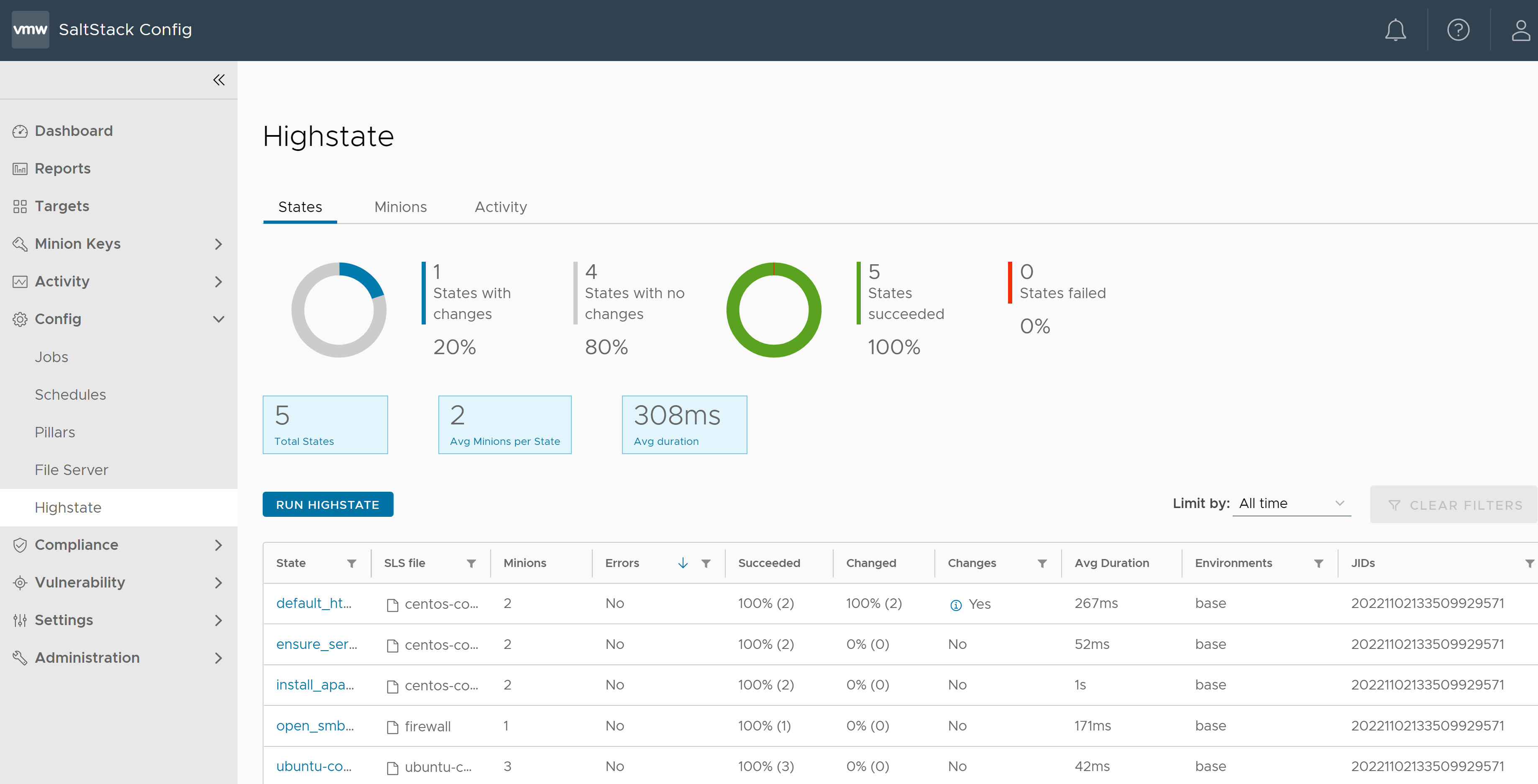Click the Changes filter toggle icon

(1041, 563)
